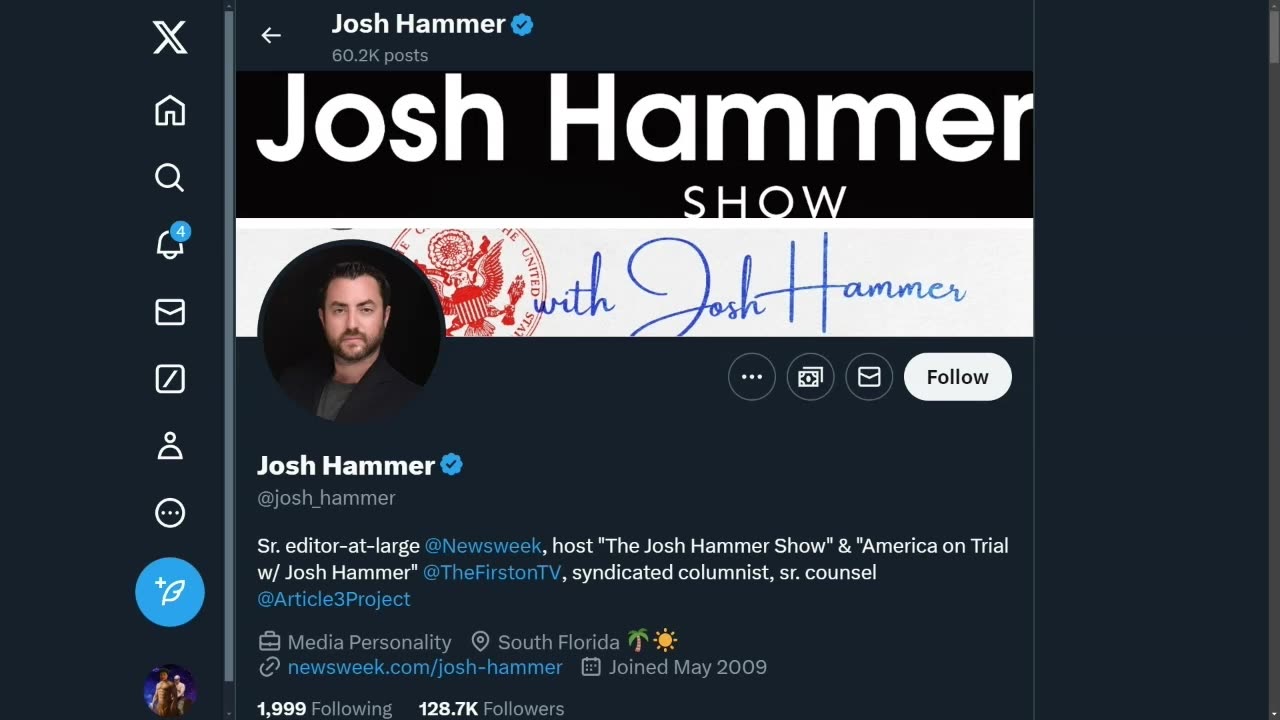This screenshot has height=720, width=1280.
Task: Go to Home via house icon
Action: (170, 110)
